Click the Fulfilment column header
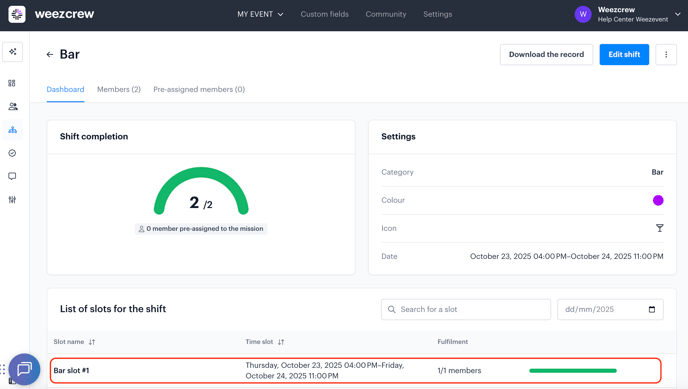The width and height of the screenshot is (688, 389). (452, 342)
